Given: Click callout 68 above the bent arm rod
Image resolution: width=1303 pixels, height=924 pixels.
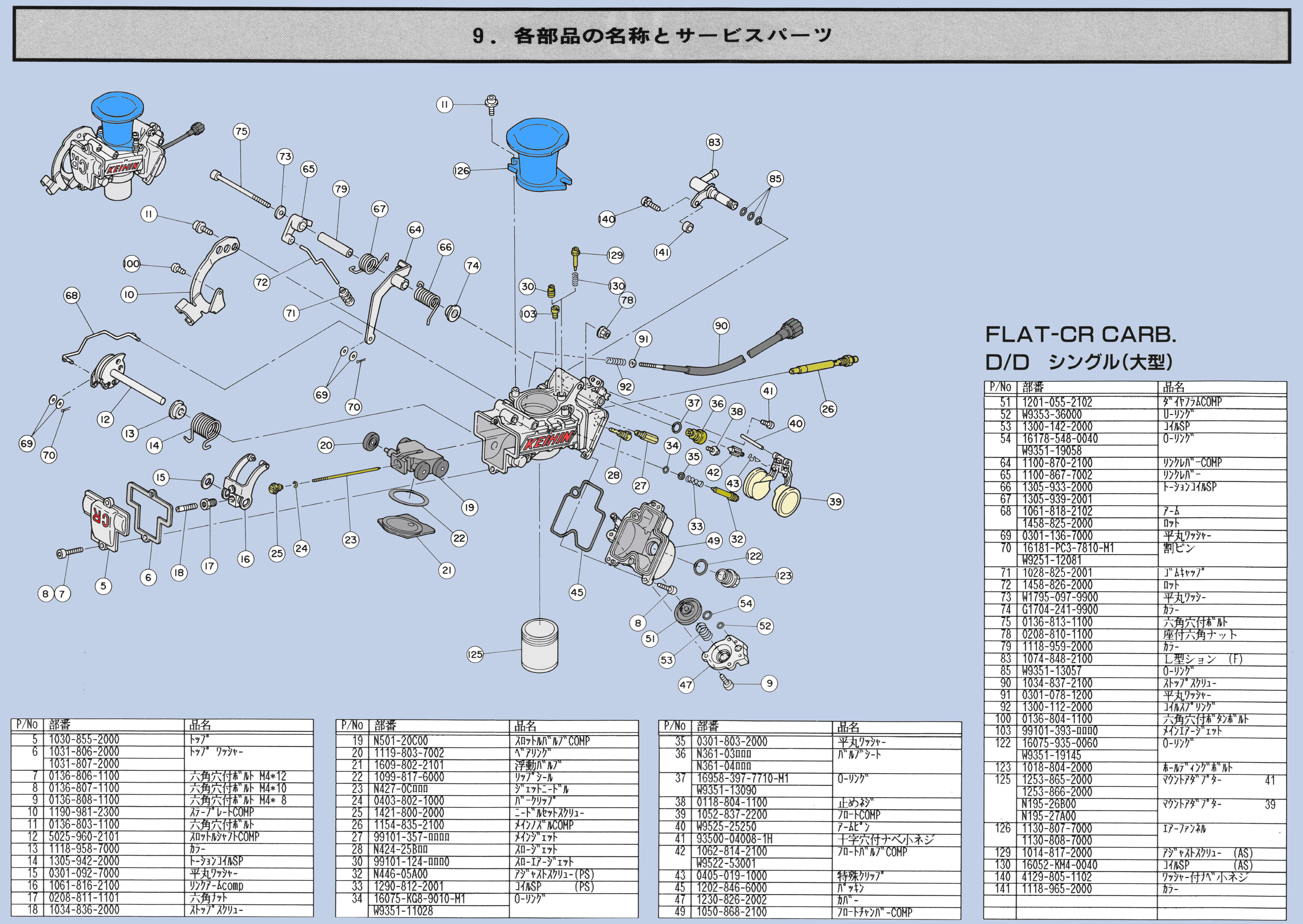Looking at the screenshot, I should click(x=72, y=295).
